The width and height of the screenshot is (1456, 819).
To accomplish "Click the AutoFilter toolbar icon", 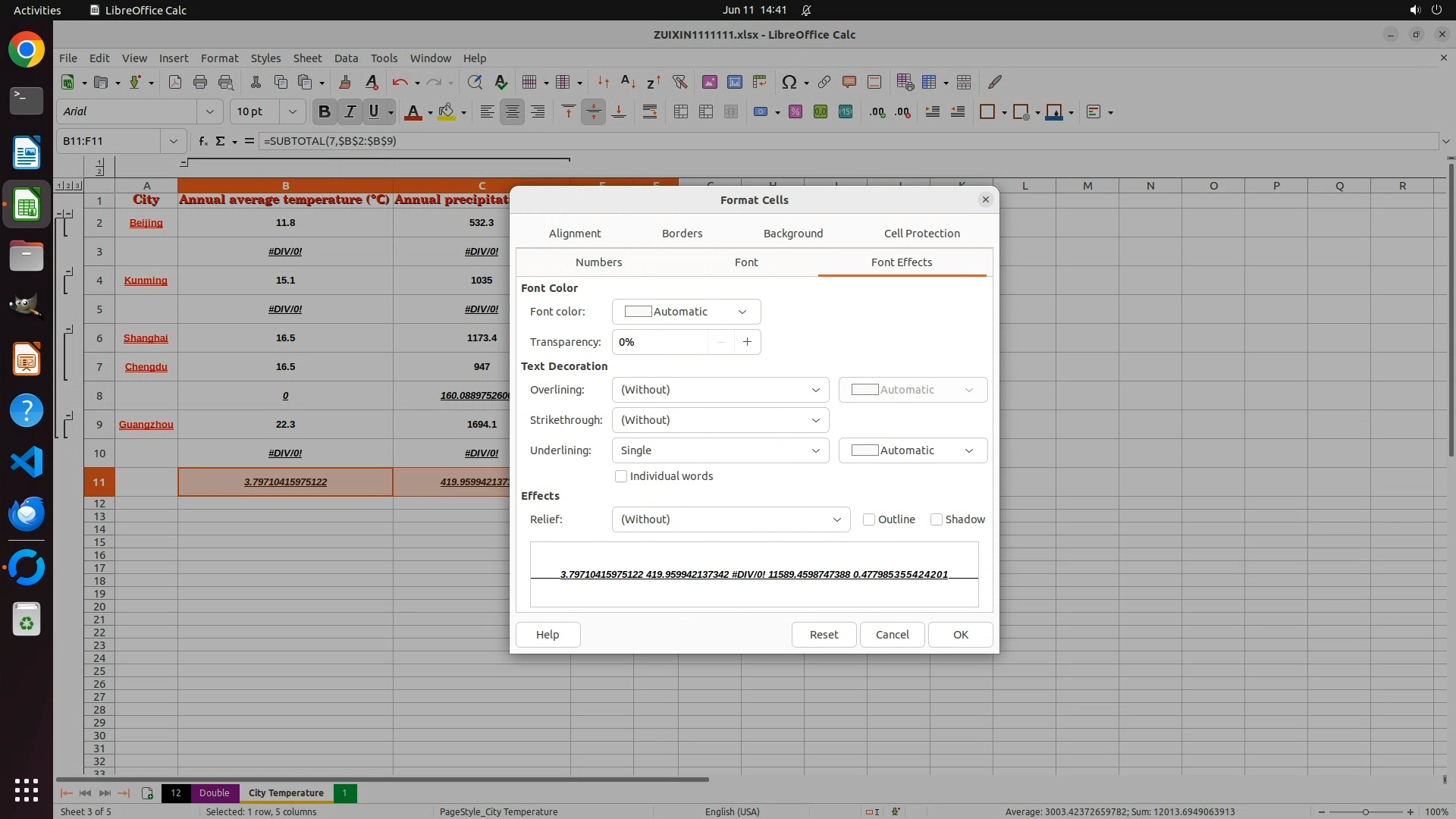I will point(679,82).
